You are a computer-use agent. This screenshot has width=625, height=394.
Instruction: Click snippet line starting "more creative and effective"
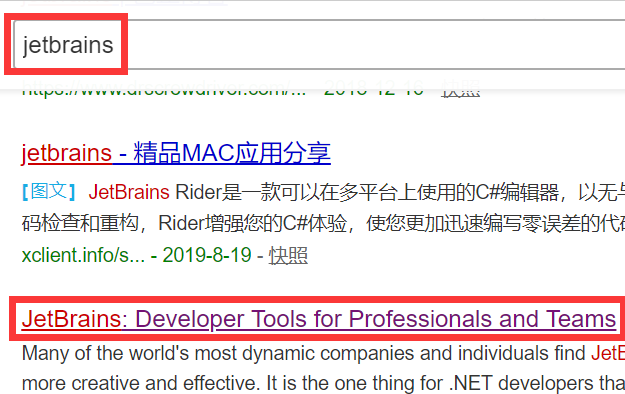point(323,383)
